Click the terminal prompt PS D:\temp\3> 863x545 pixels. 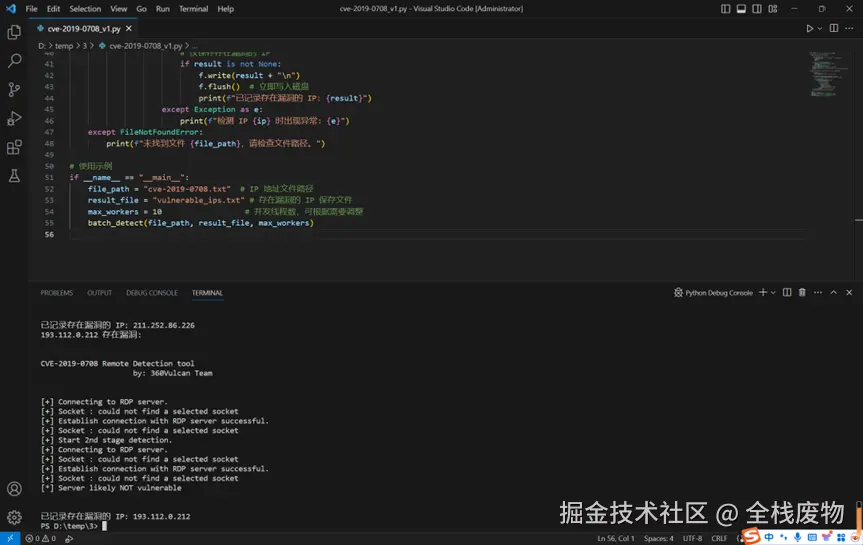tap(69, 526)
